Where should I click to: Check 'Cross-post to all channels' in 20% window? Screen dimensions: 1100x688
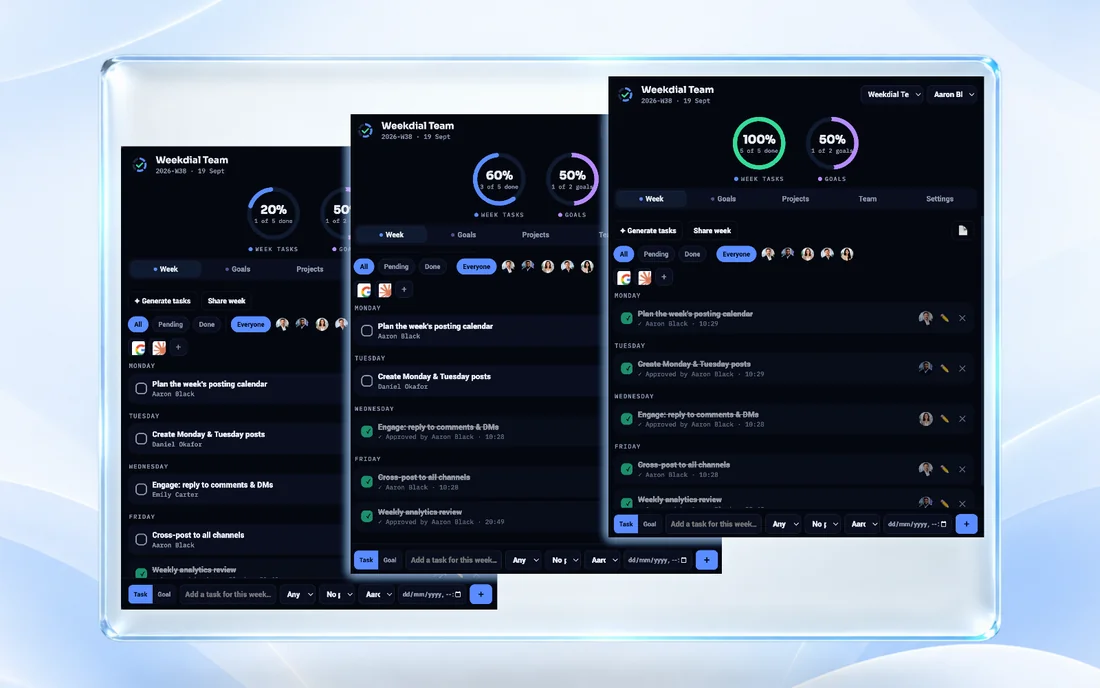141,539
